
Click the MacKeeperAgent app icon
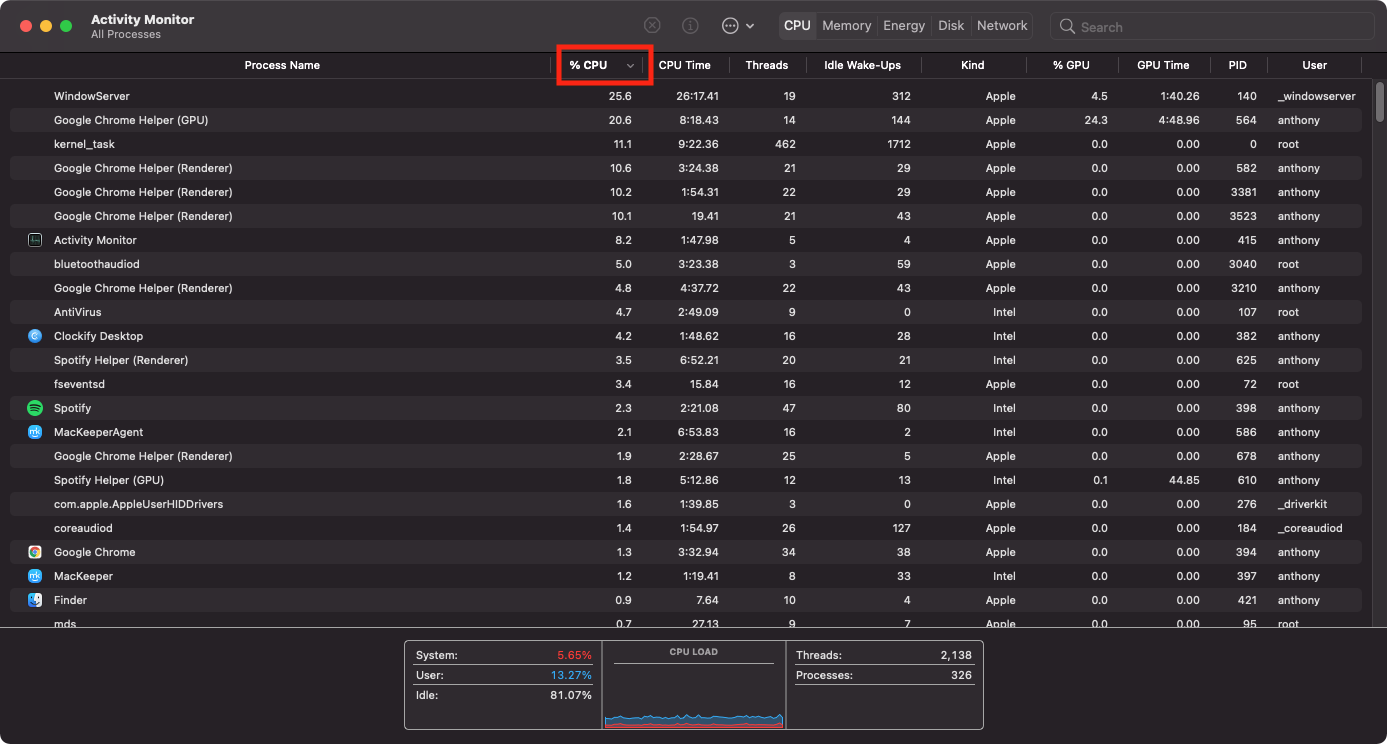(35, 432)
